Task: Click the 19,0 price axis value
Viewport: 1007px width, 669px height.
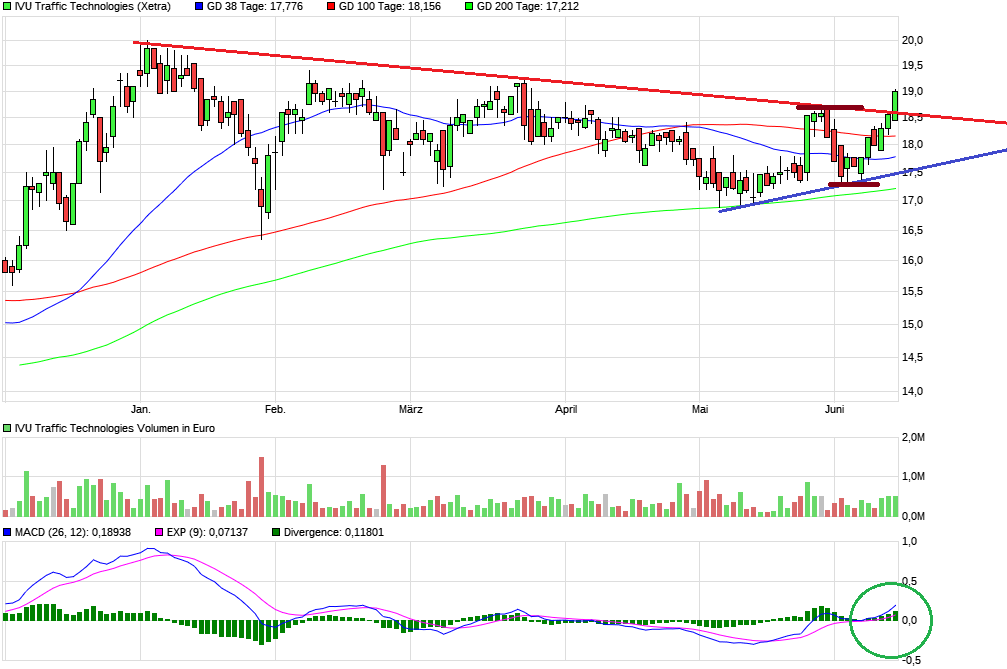Action: pos(913,92)
